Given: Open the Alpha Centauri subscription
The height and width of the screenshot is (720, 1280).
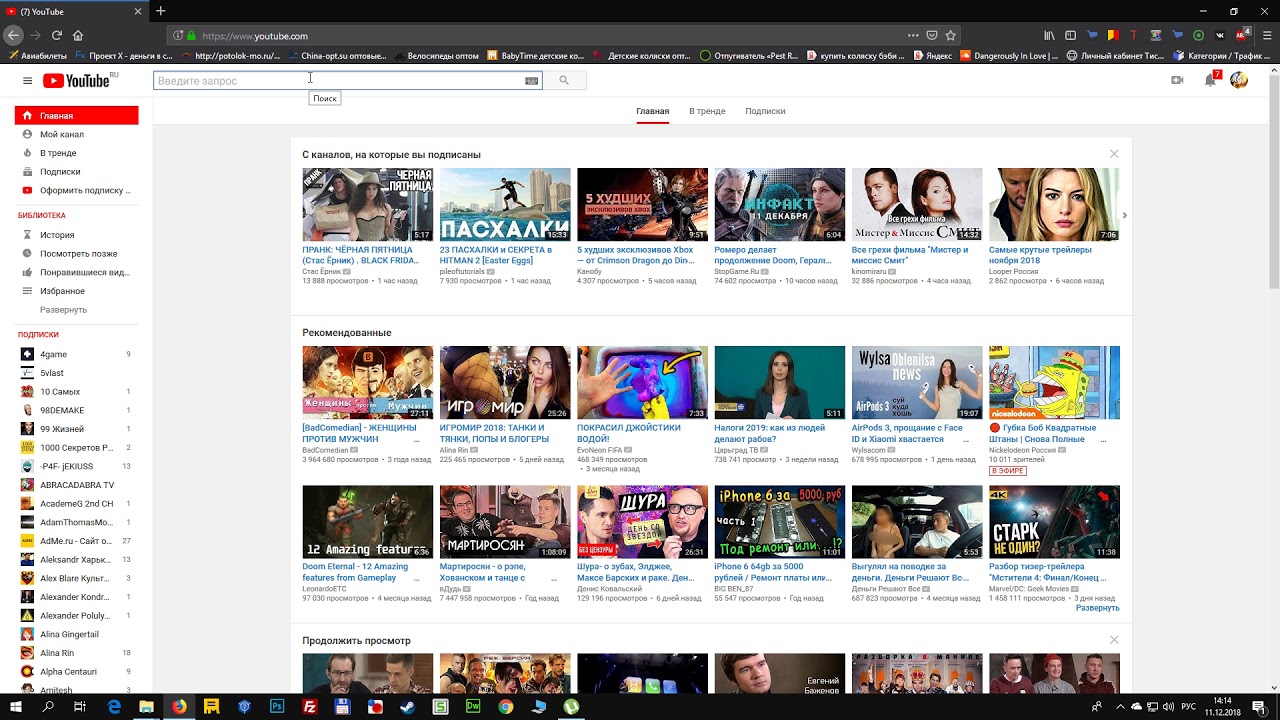Looking at the screenshot, I should click(x=77, y=672).
